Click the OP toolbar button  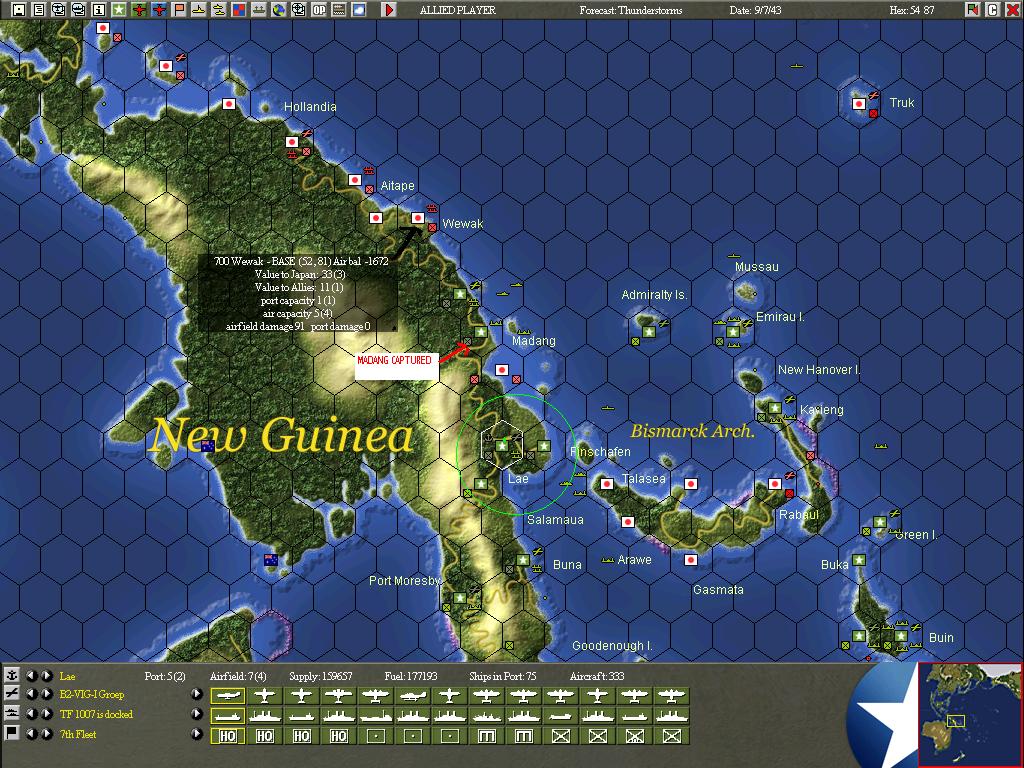(319, 10)
